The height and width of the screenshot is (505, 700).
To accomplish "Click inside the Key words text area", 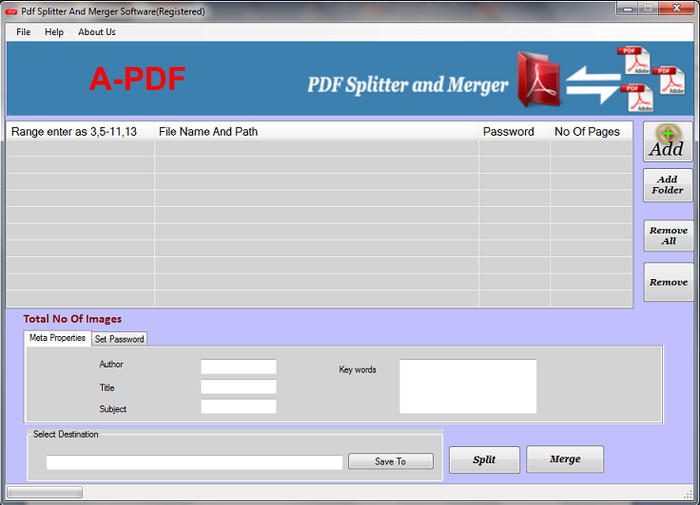I will [468, 386].
